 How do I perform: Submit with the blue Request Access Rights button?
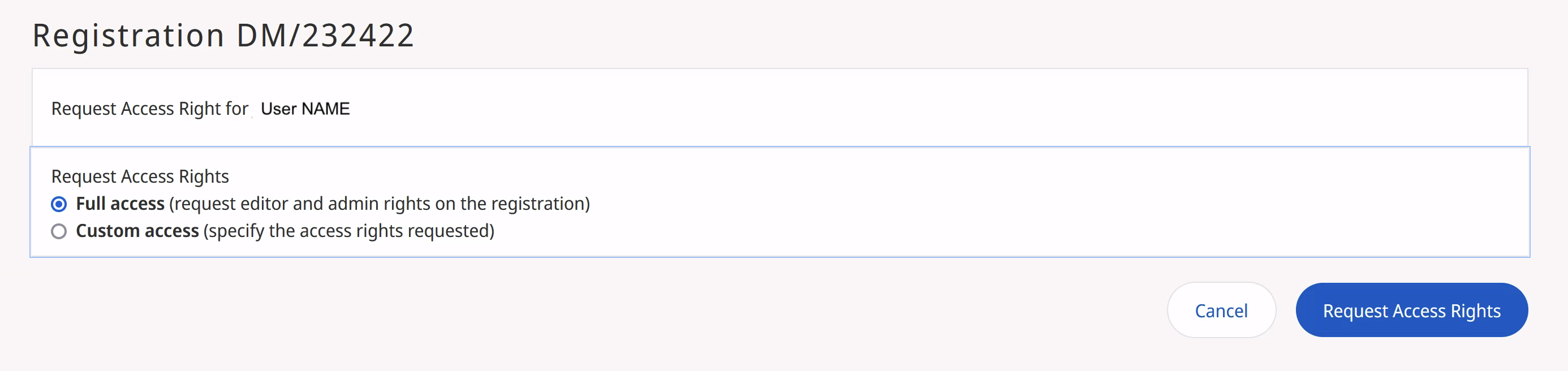pos(1411,311)
